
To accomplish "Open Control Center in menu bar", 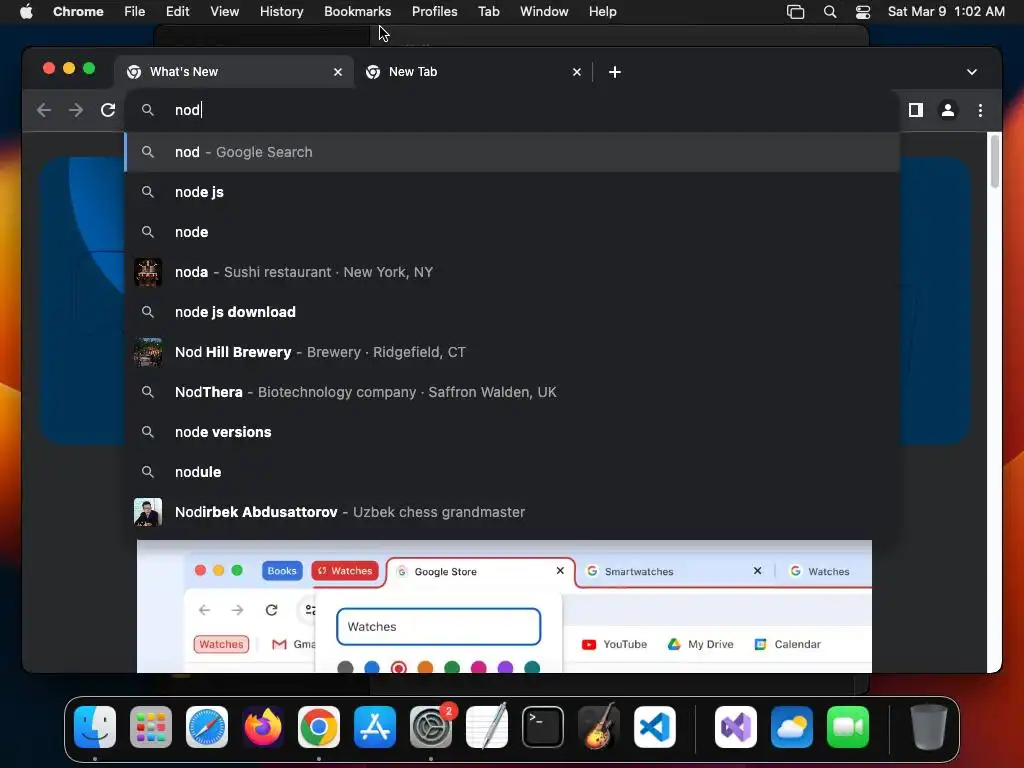I will click(863, 12).
